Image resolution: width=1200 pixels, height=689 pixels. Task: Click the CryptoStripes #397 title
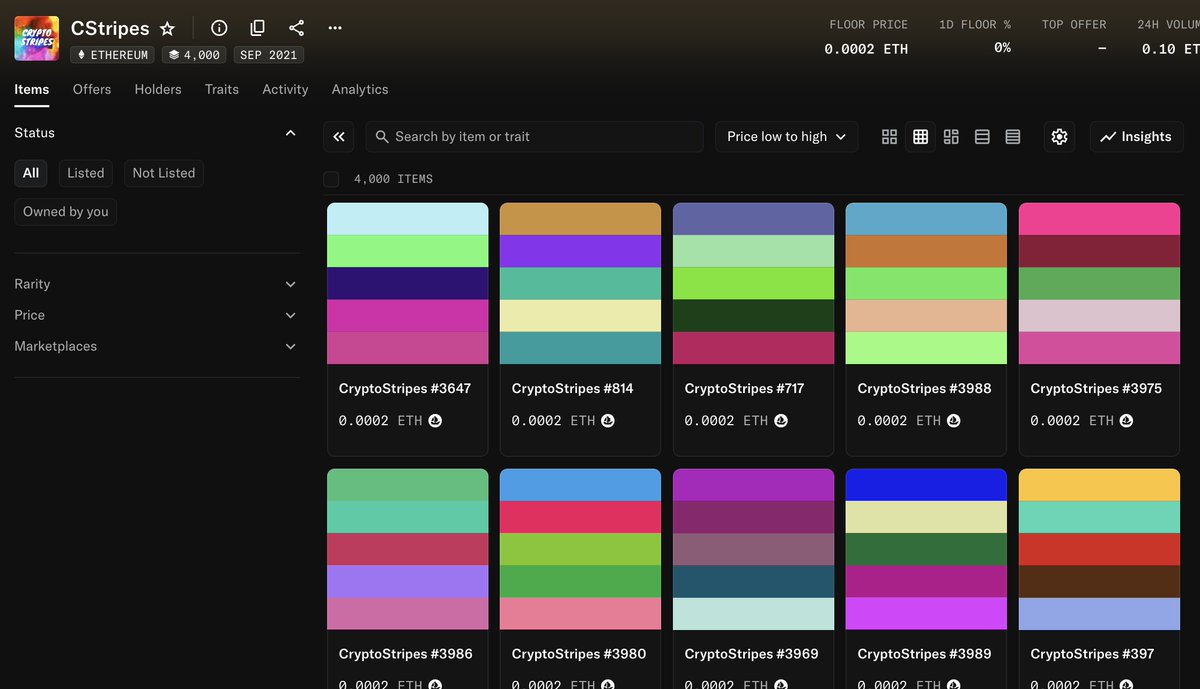(x=1093, y=654)
